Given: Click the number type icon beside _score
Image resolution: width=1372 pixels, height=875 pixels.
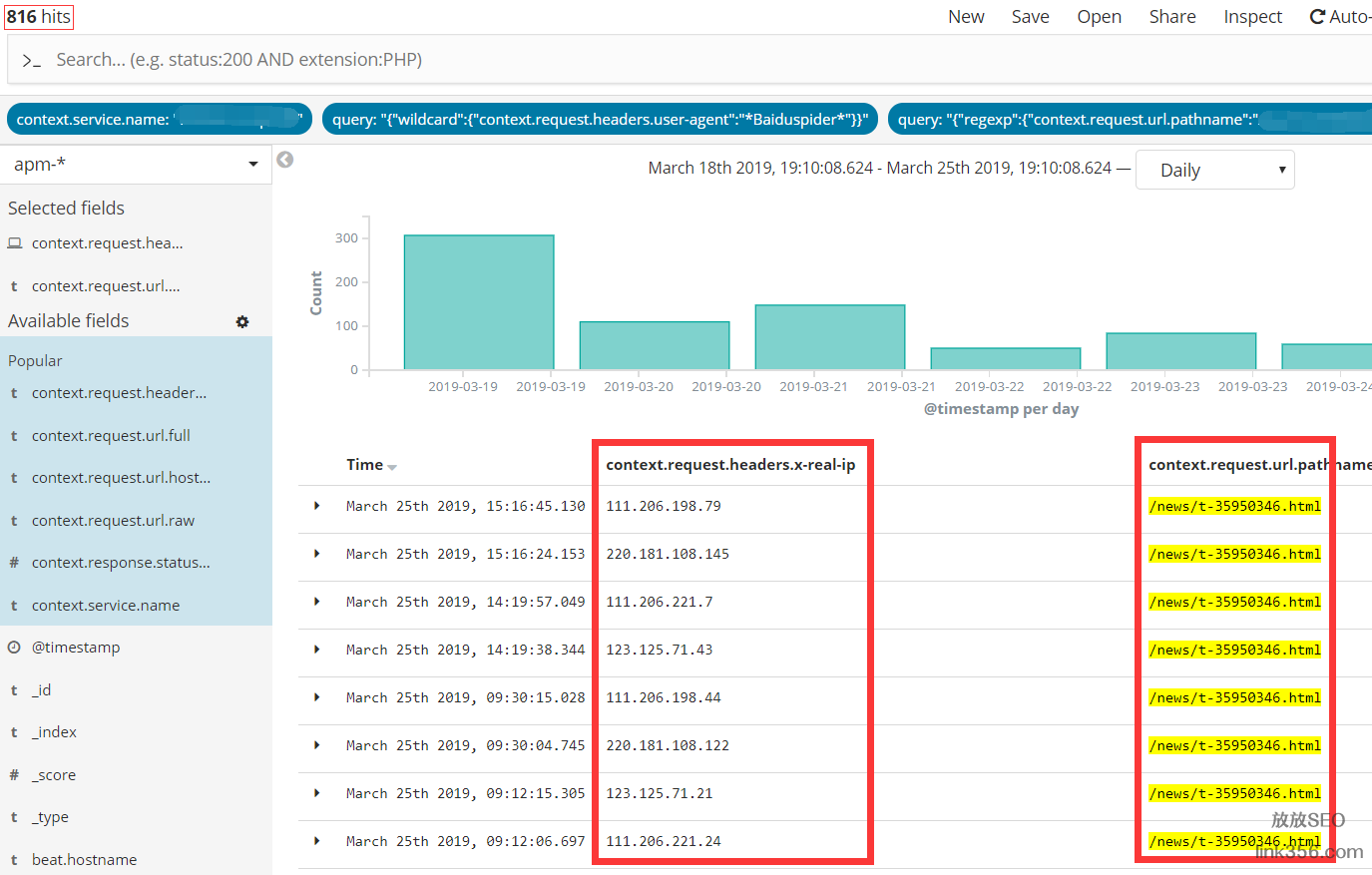Looking at the screenshot, I should tap(14, 775).
